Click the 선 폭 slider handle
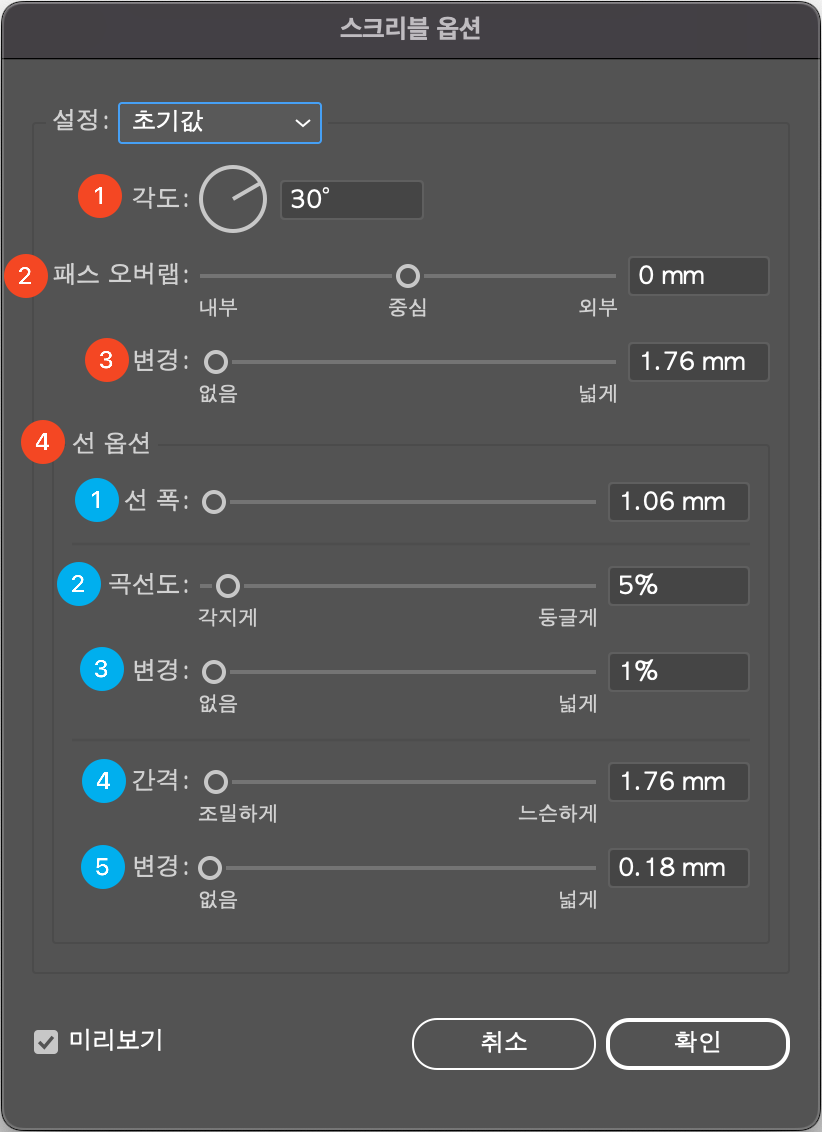Viewport: 822px width, 1132px height. pyautogui.click(x=213, y=501)
